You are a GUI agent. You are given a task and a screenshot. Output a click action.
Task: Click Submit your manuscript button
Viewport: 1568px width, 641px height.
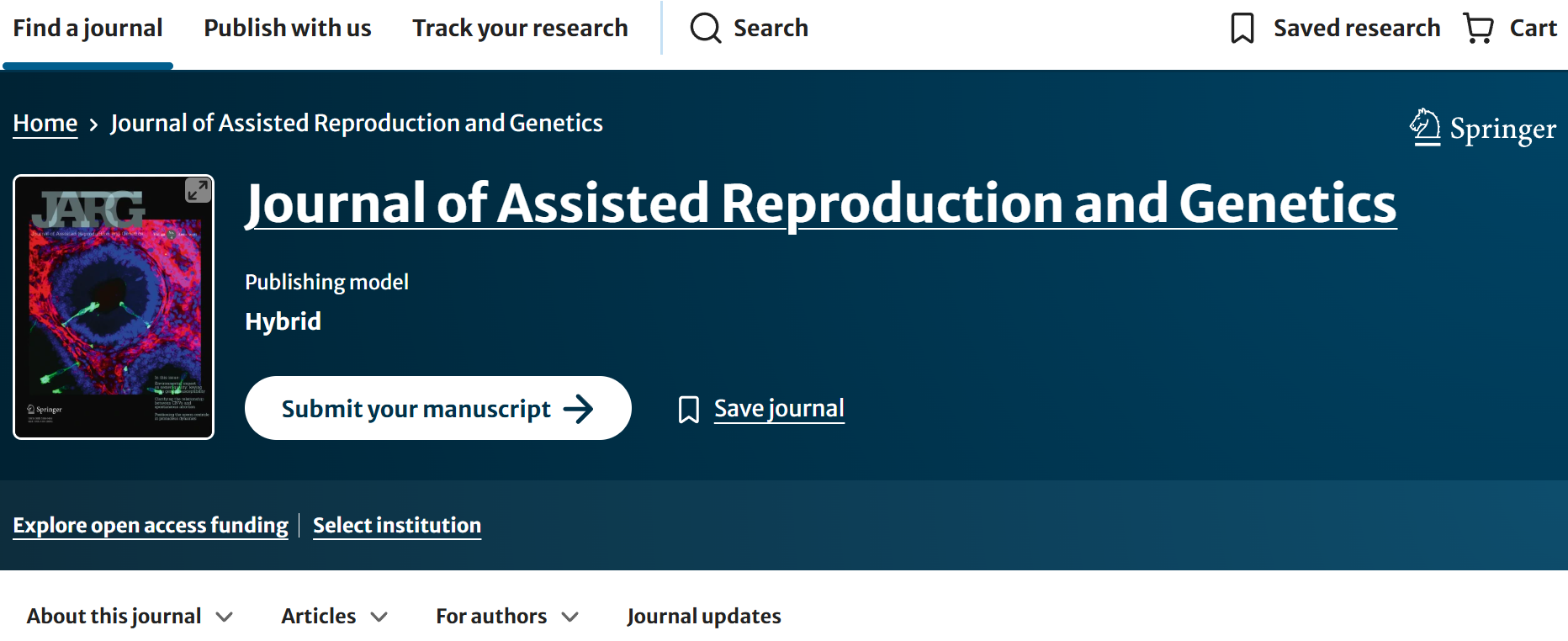tap(438, 408)
